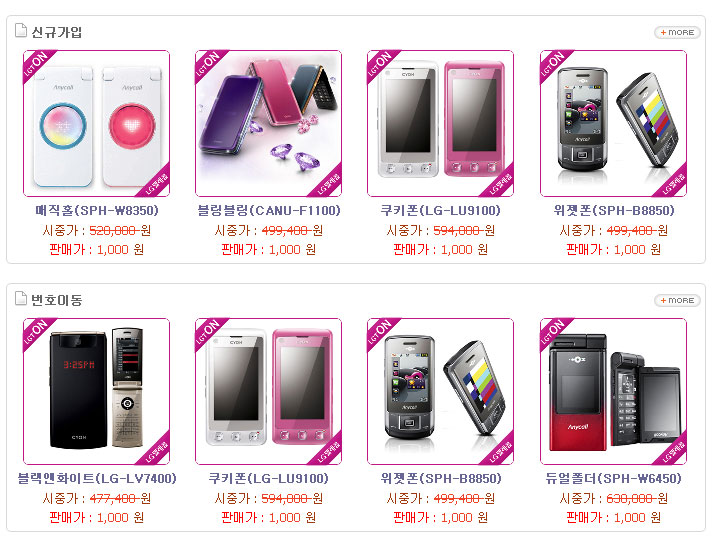Open the 듀얼폴더 SPH-W6450 phone image
This screenshot has height=545, width=715.
coord(613,392)
